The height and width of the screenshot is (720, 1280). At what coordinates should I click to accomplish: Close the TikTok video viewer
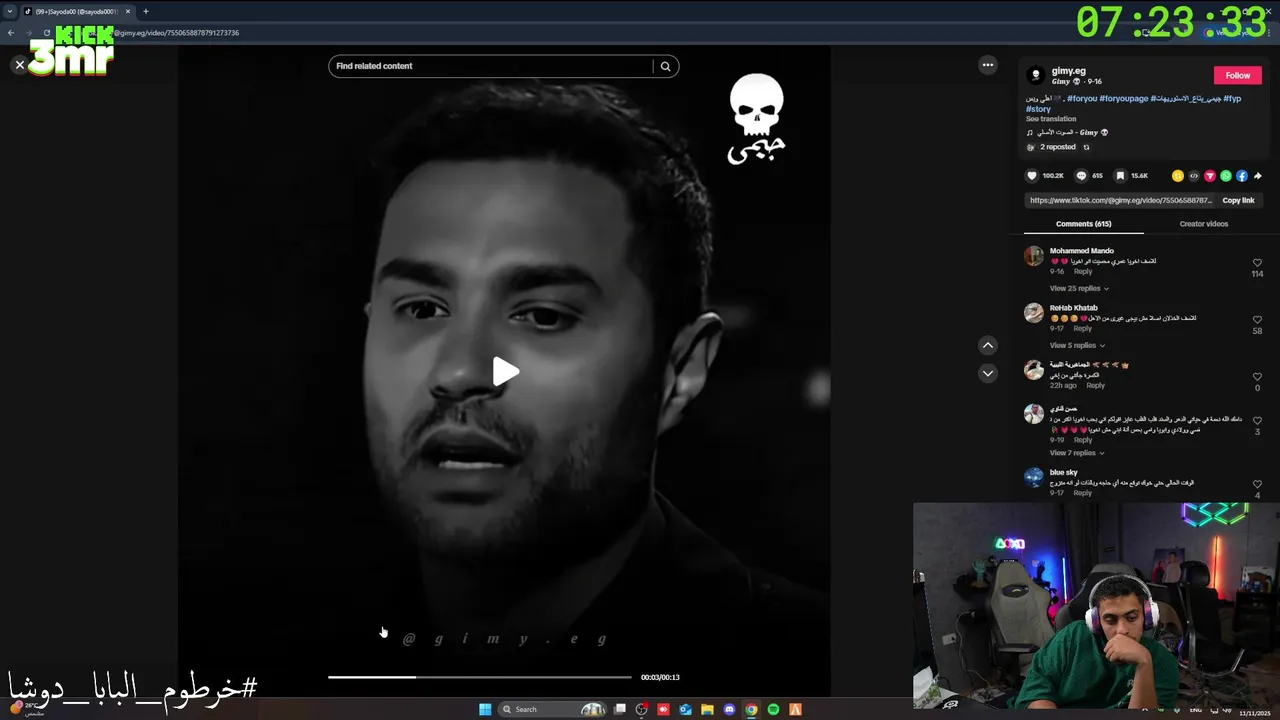tap(19, 65)
